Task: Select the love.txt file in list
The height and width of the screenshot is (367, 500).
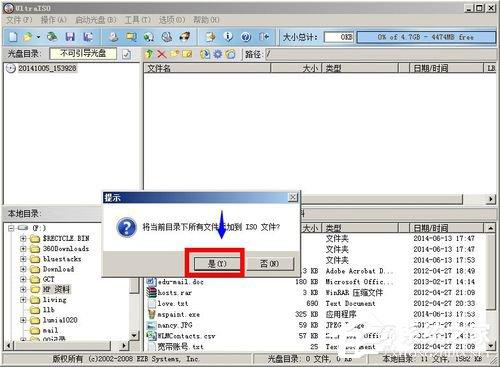Action: coord(173,304)
